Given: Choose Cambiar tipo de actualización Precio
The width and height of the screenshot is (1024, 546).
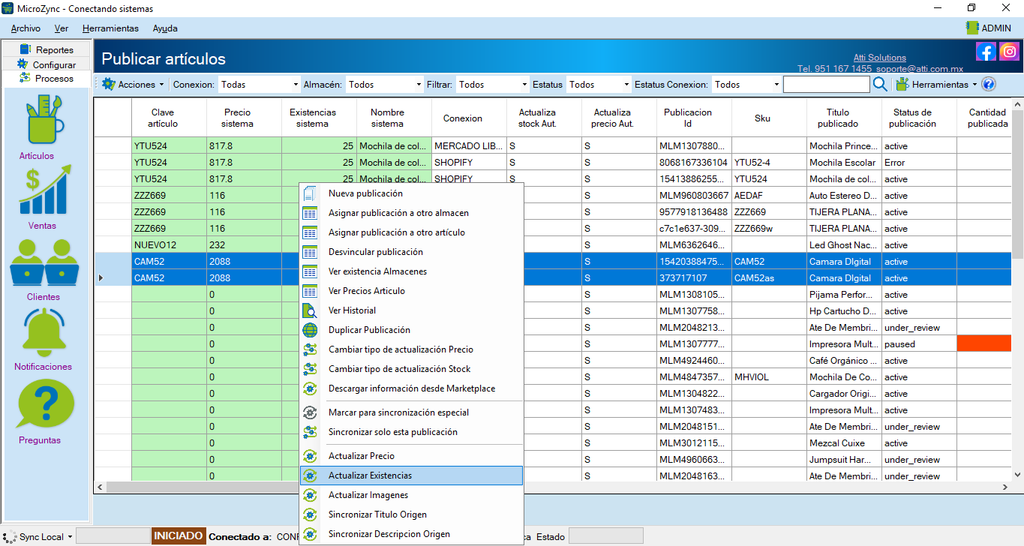Looking at the screenshot, I should [411, 349].
